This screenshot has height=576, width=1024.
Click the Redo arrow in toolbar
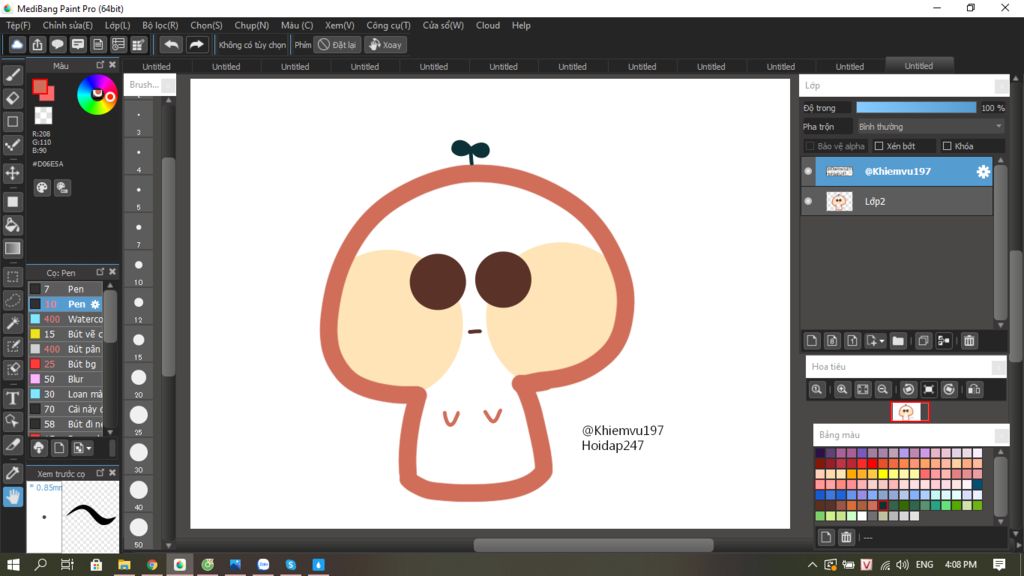[x=196, y=44]
